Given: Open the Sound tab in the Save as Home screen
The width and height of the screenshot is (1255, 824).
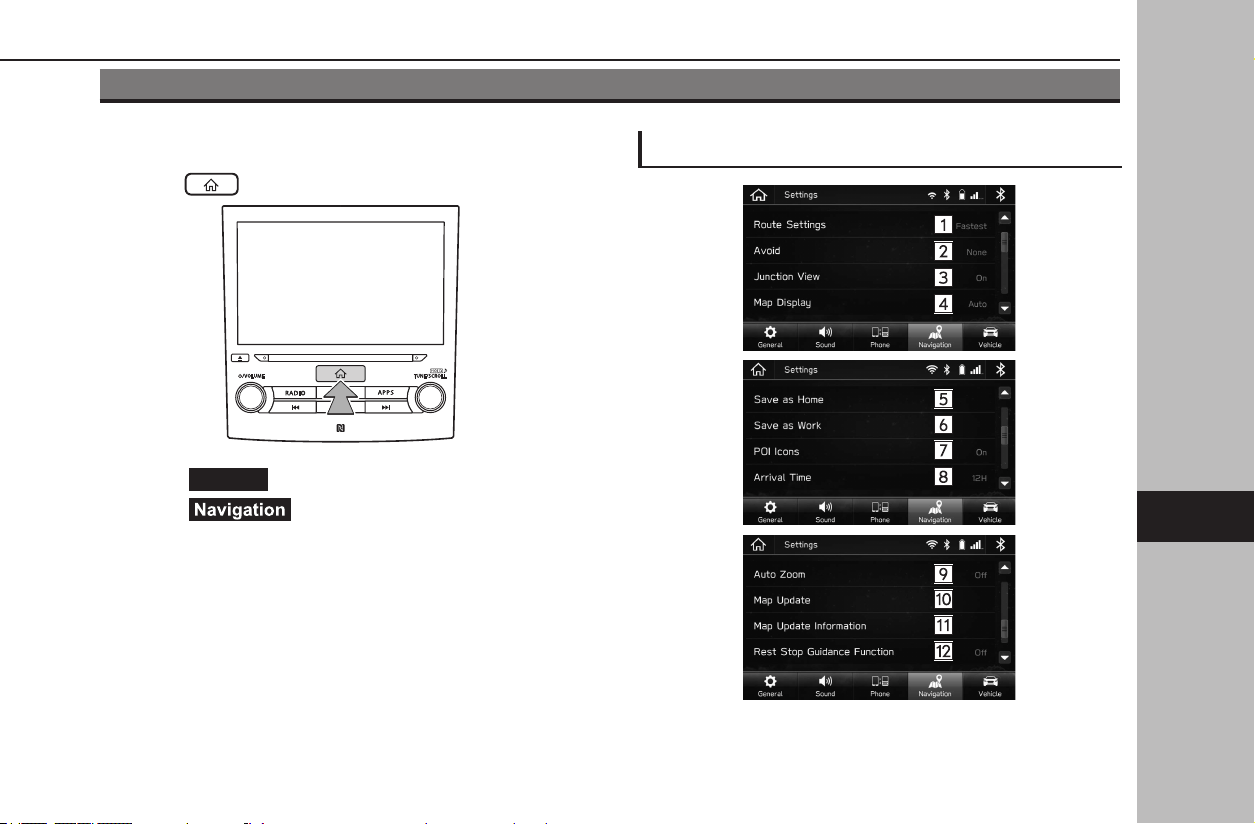Looking at the screenshot, I should click(x=825, y=511).
